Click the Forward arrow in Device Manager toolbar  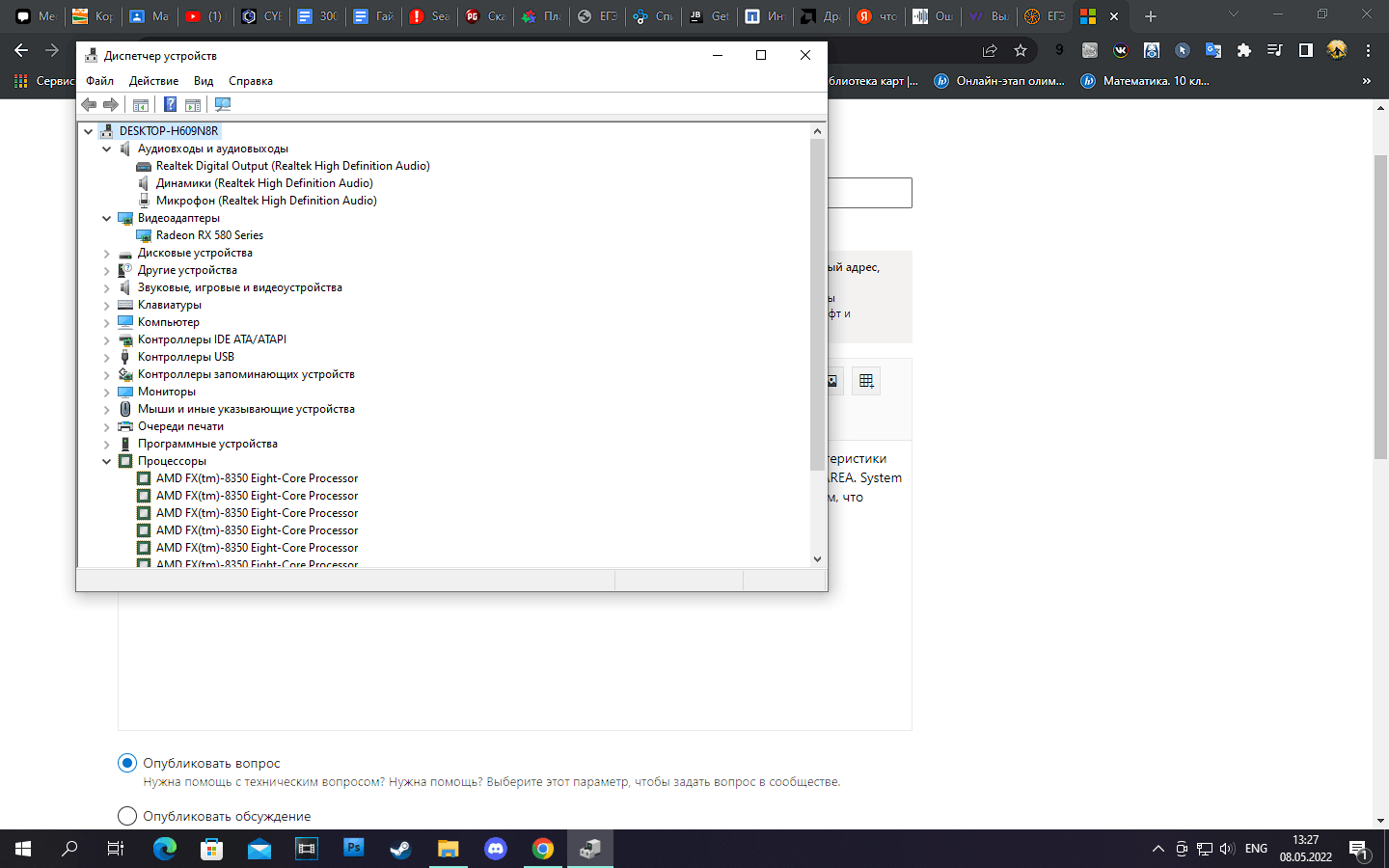111,104
